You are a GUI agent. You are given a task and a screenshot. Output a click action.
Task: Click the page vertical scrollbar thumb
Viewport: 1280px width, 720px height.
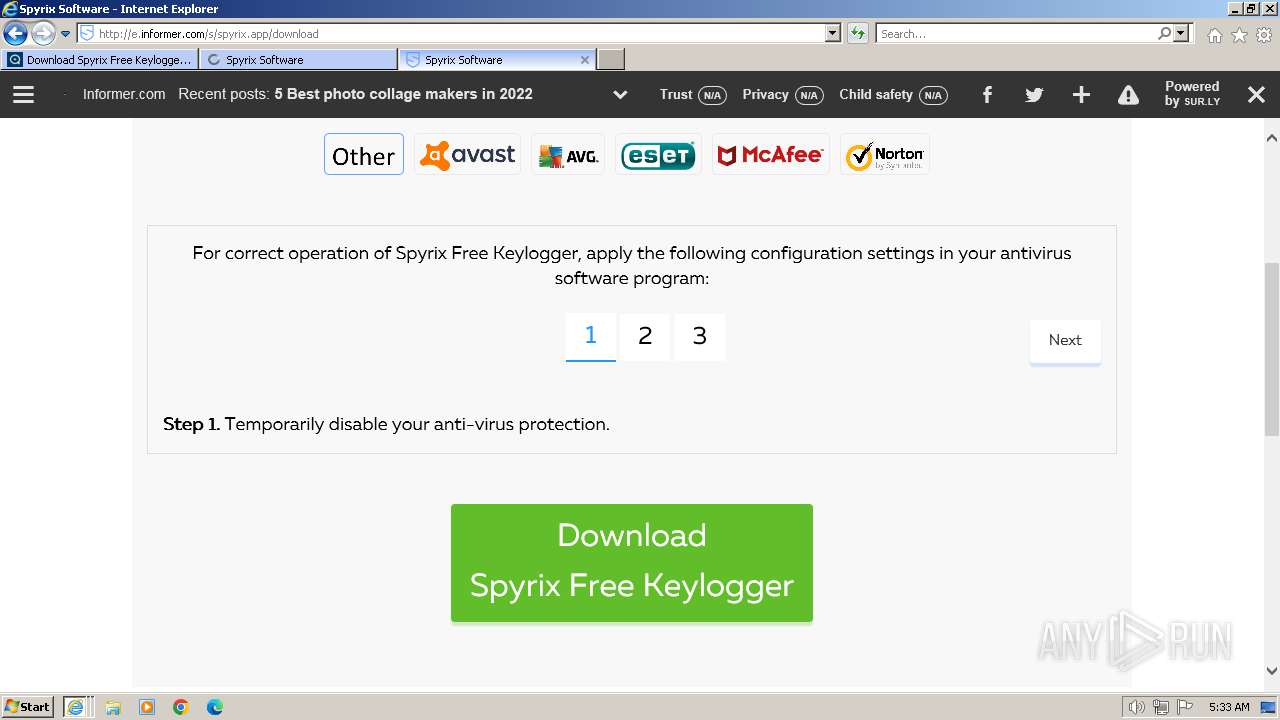pos(1272,349)
